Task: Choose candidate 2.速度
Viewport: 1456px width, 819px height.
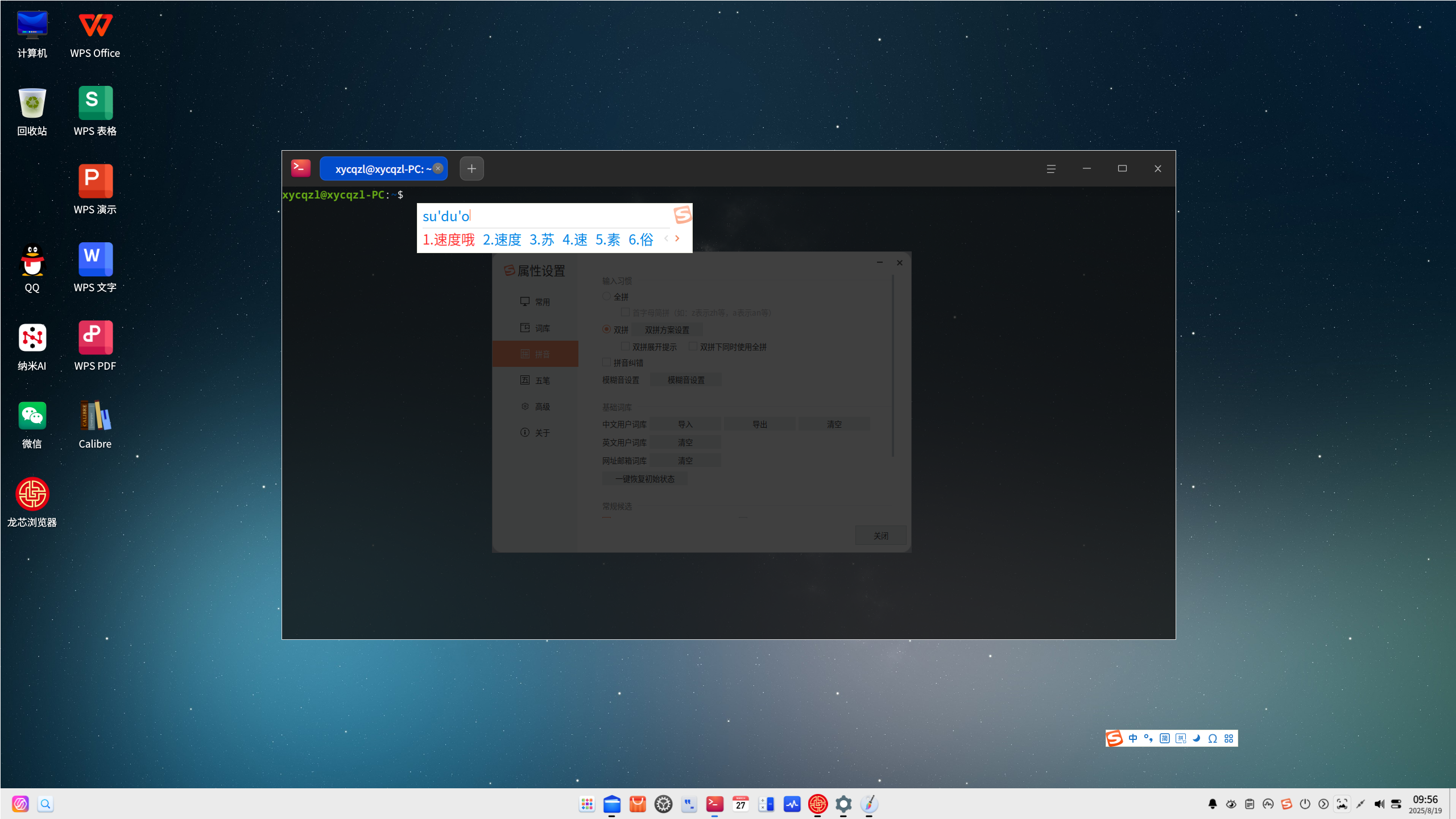Action: click(502, 240)
